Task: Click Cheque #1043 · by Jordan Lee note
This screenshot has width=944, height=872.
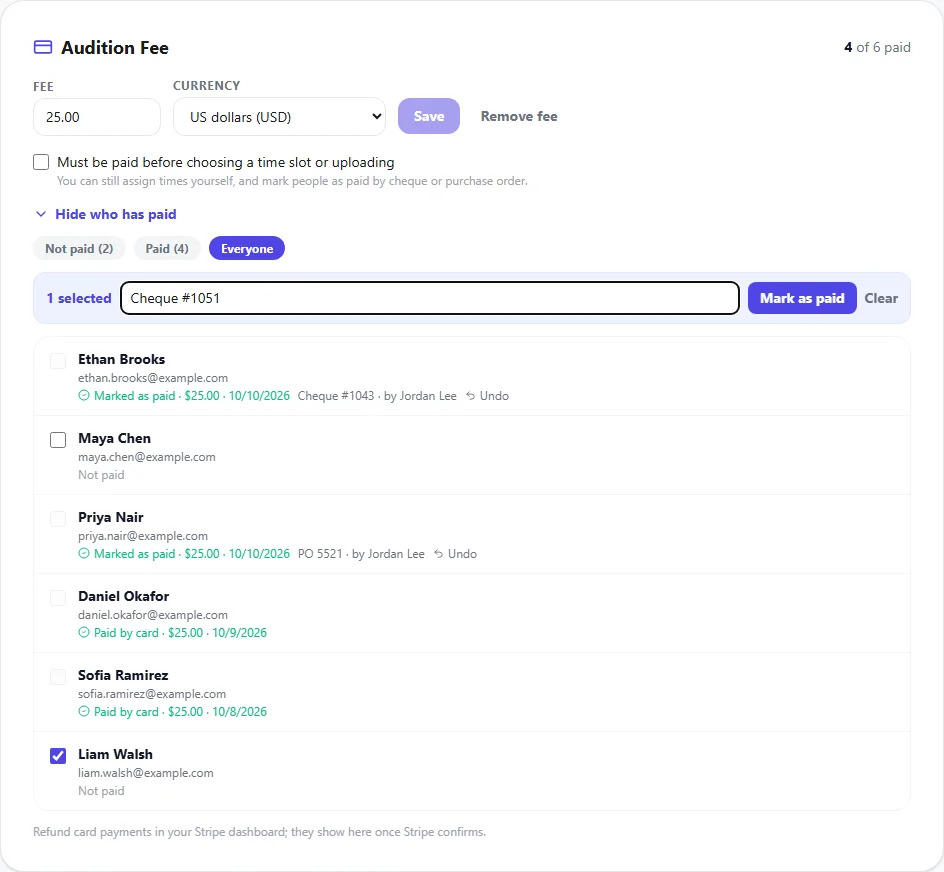Action: point(377,396)
